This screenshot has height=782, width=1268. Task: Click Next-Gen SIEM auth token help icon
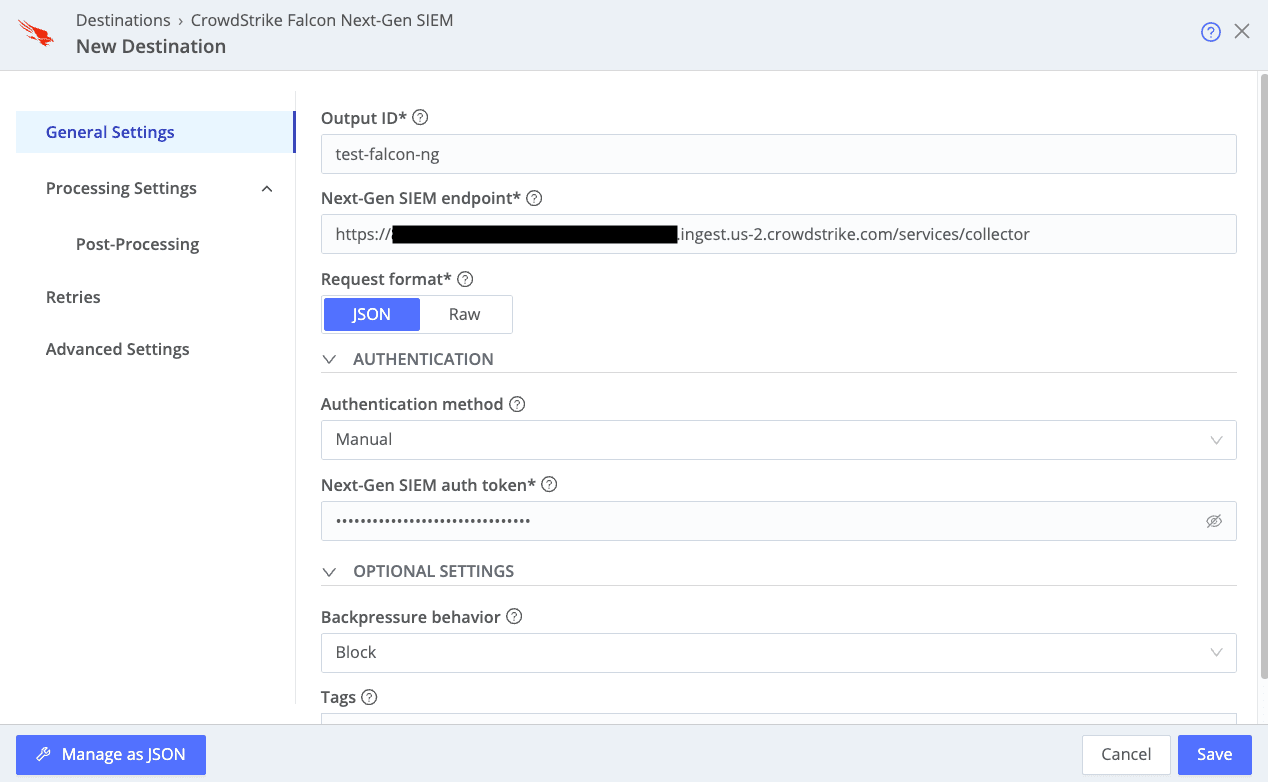click(549, 484)
